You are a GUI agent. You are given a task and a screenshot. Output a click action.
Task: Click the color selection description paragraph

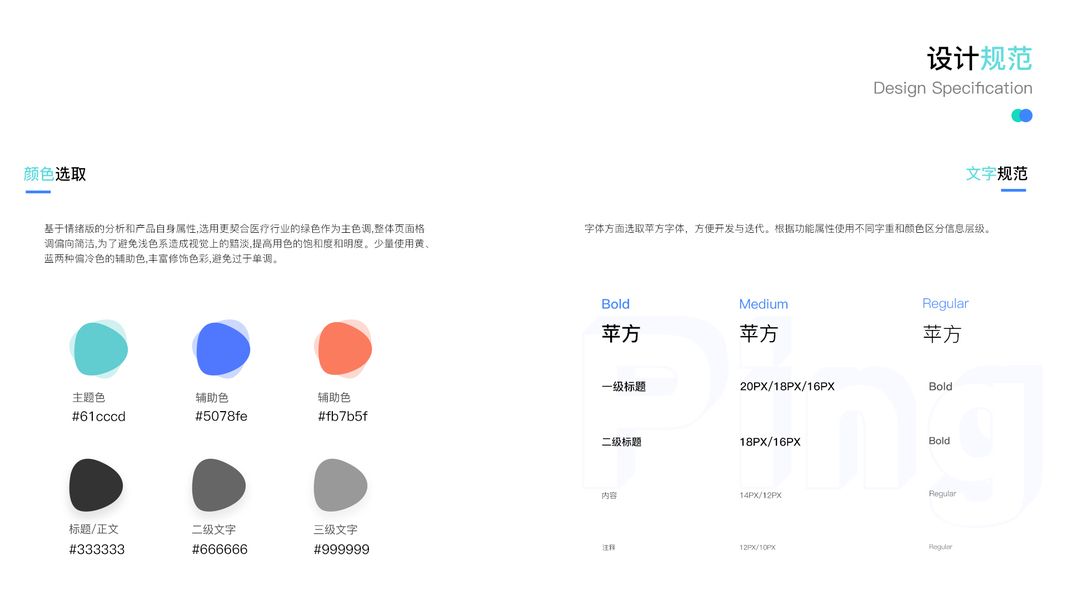pos(237,244)
